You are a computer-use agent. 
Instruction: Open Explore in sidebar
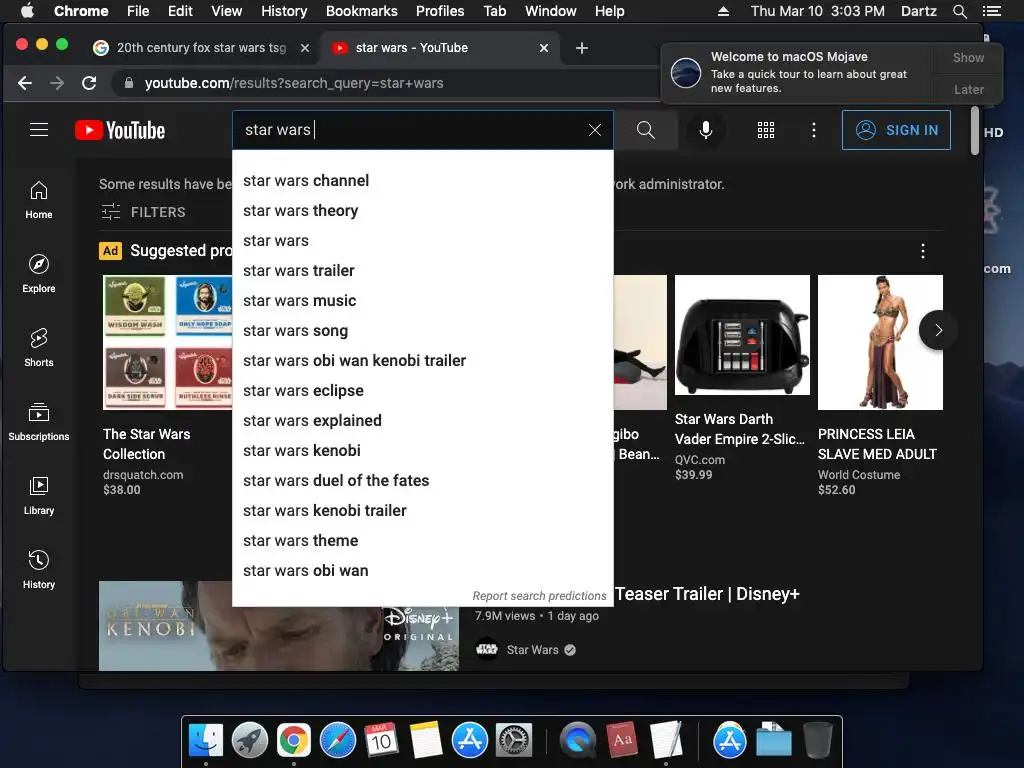[x=39, y=274]
